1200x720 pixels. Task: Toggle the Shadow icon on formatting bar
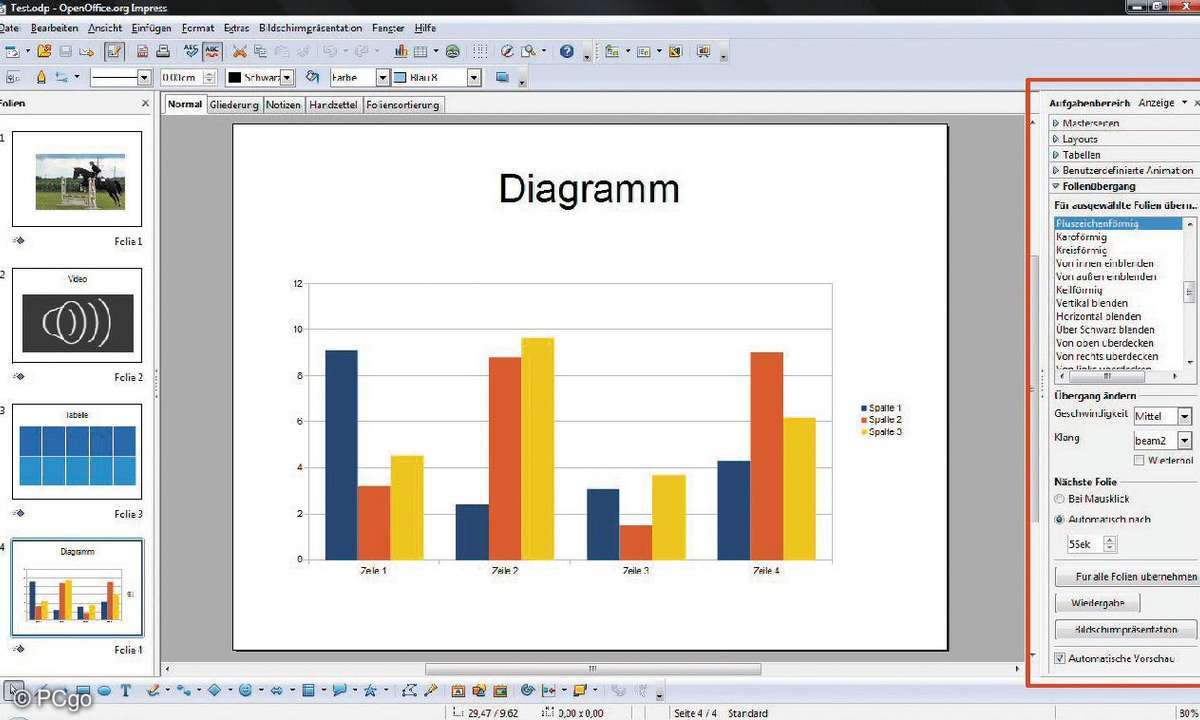(x=502, y=77)
